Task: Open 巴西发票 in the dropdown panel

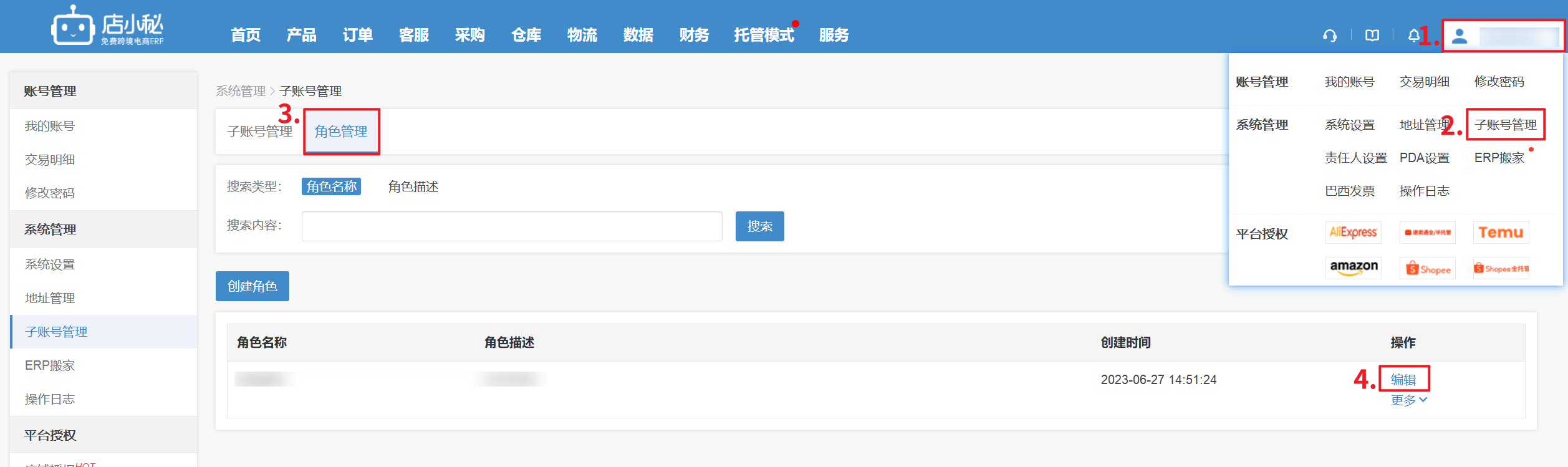Action: (1350, 191)
